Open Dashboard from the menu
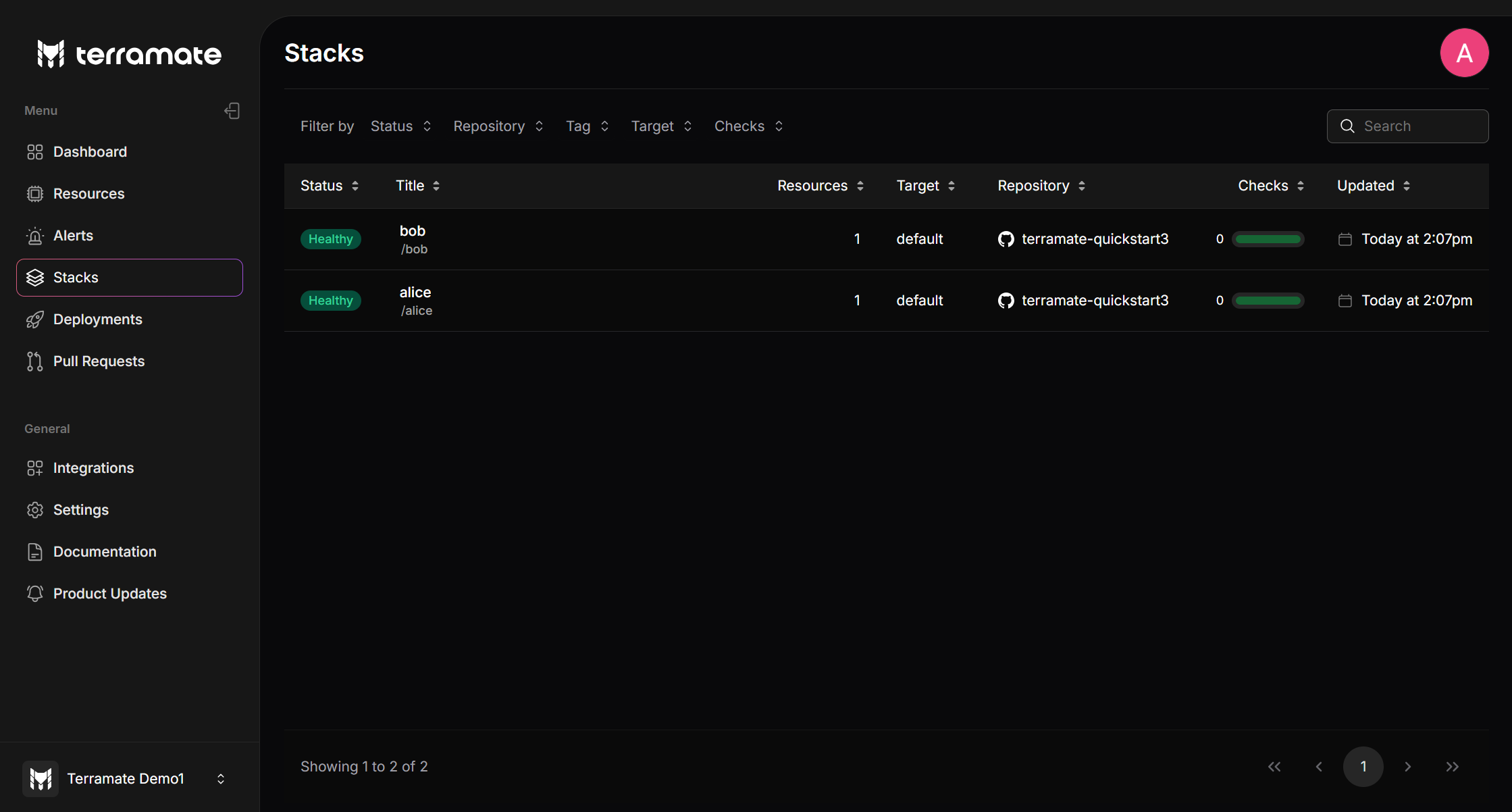Image resolution: width=1512 pixels, height=812 pixels. 90,152
